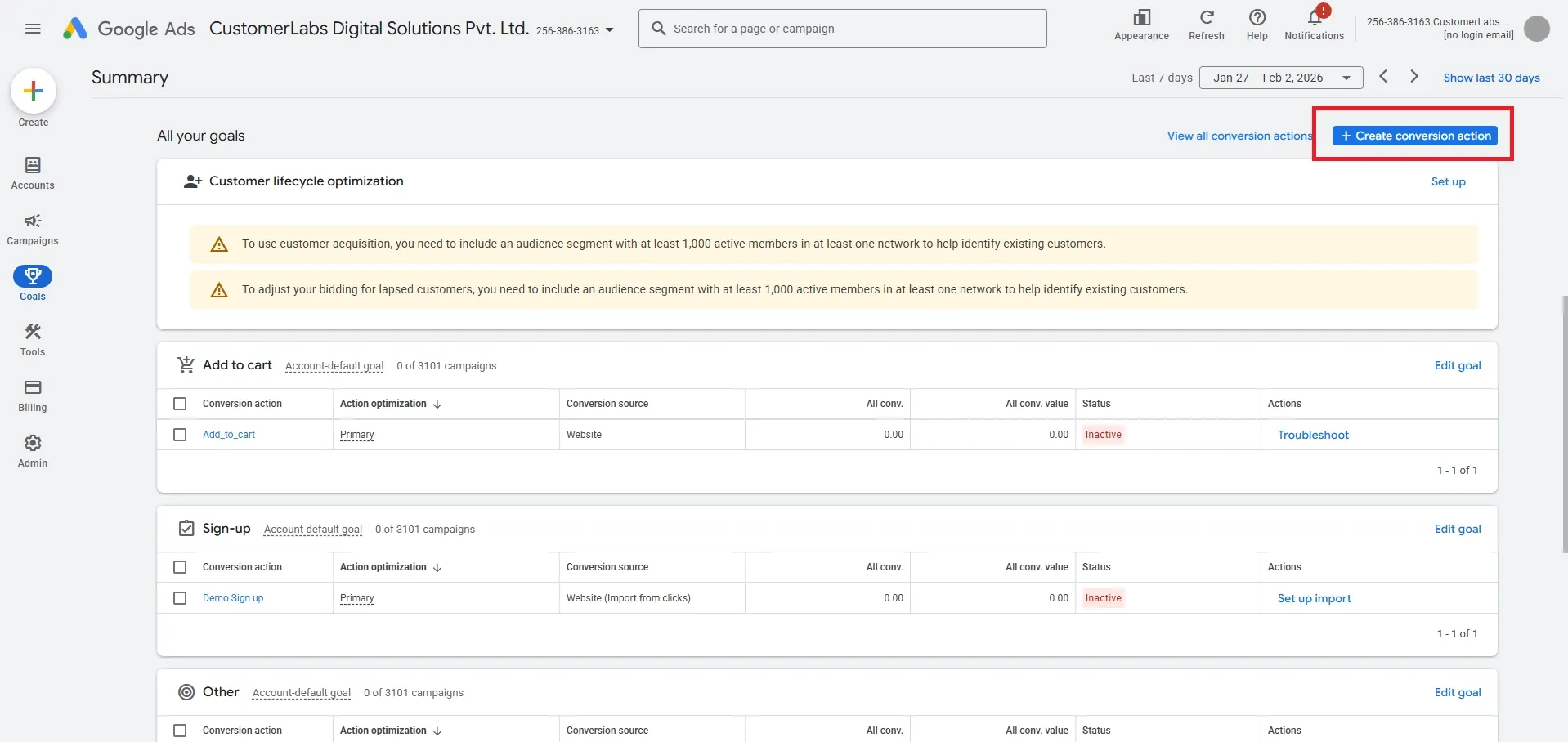1568x742 pixels.
Task: Open Primary setting for Add_to_cart
Action: [x=357, y=435]
